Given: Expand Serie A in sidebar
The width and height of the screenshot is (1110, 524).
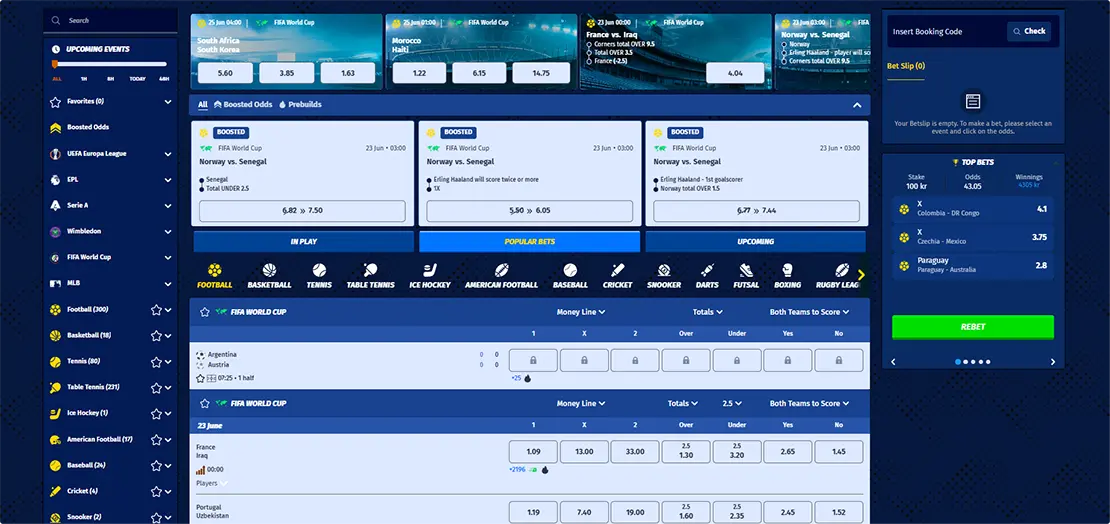Looking at the screenshot, I should pos(168,205).
